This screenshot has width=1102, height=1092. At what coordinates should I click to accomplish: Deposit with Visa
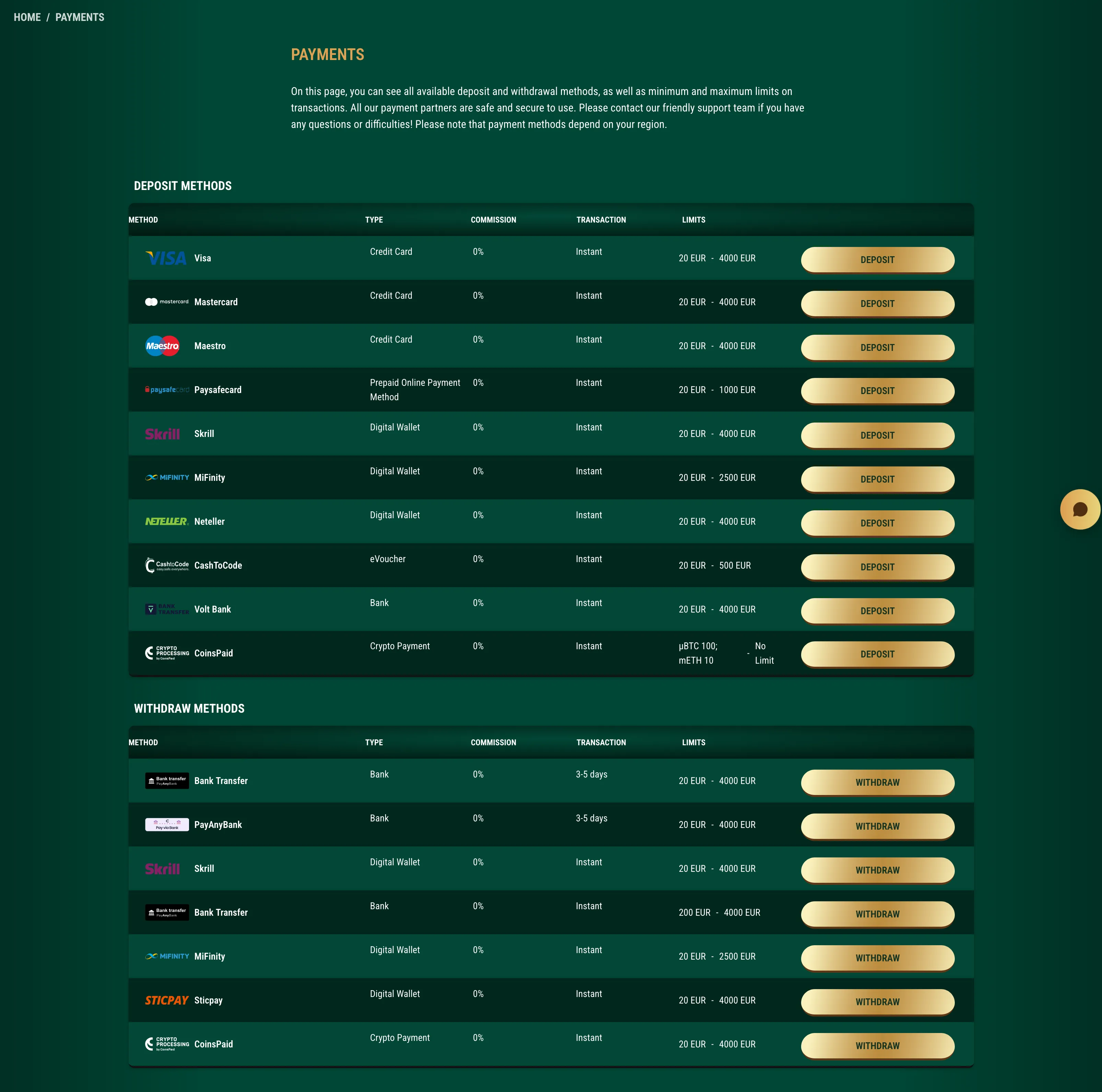[x=877, y=260]
